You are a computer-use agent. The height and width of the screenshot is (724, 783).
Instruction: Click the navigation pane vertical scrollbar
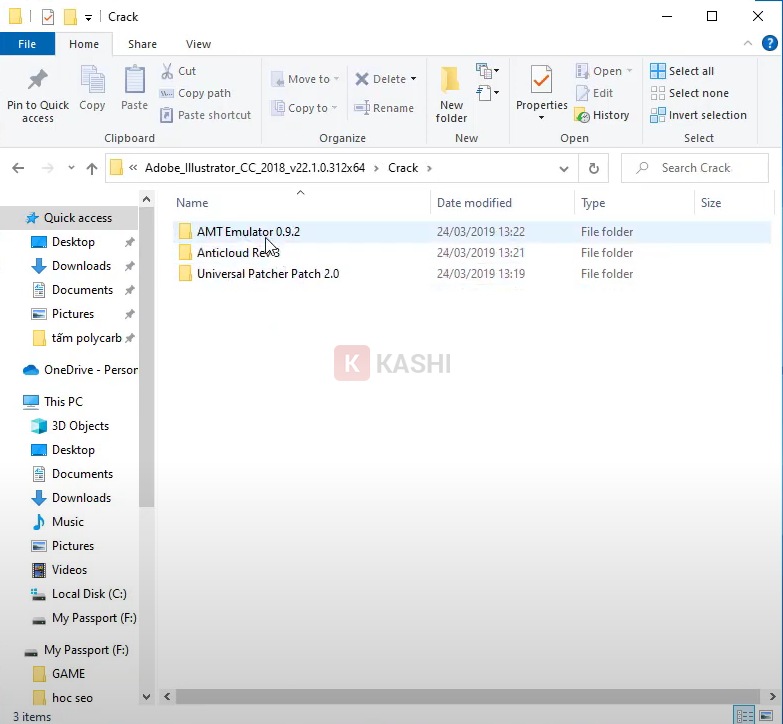pyautogui.click(x=146, y=400)
